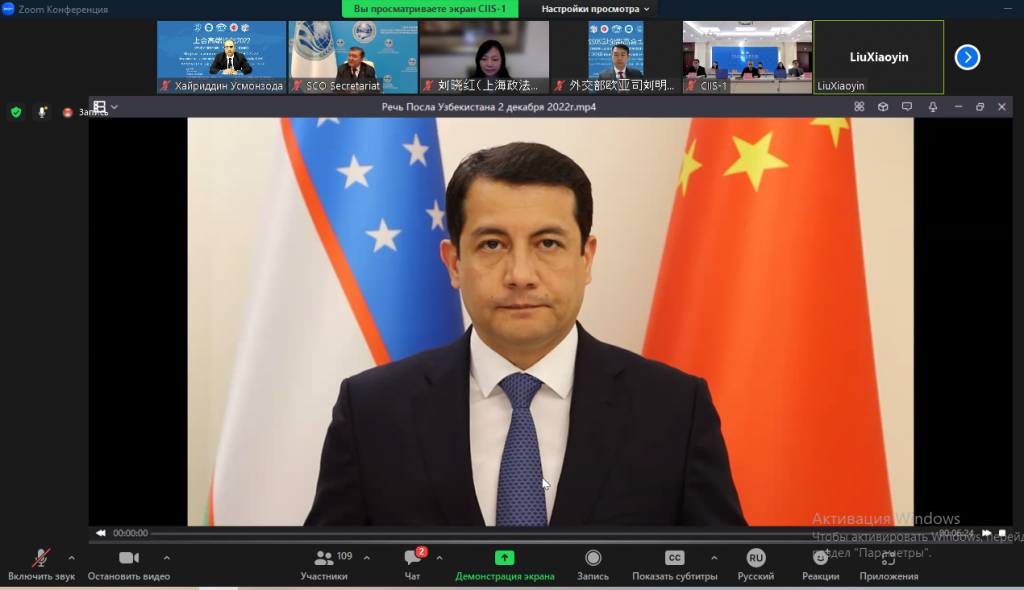This screenshot has height=590, width=1024.
Task: Select SCO Secretariat video thumbnail
Action: [353, 57]
